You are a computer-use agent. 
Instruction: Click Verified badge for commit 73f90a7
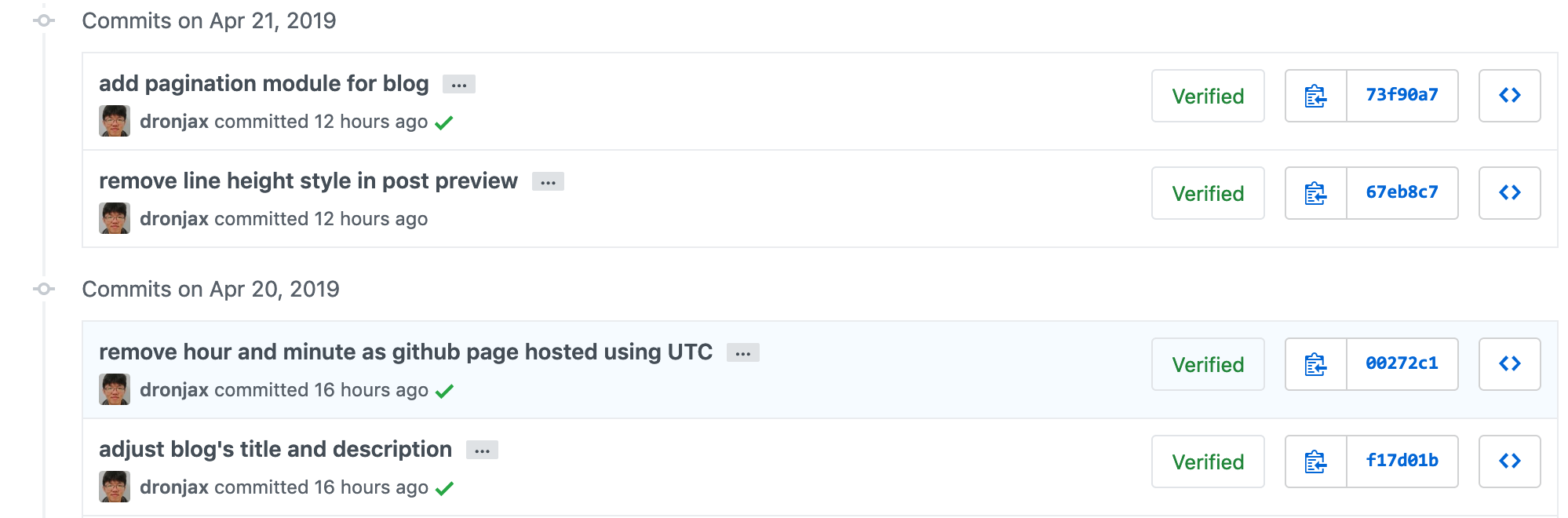(1208, 96)
